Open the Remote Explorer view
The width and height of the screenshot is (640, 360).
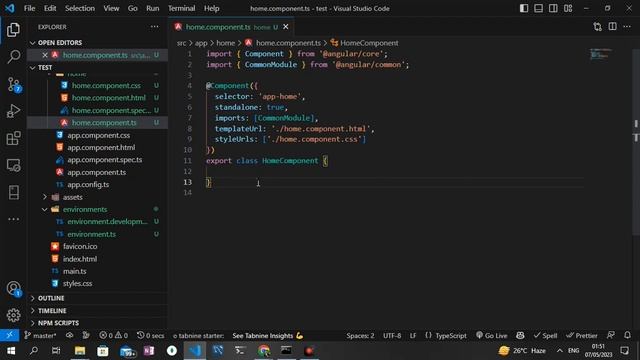13,165
